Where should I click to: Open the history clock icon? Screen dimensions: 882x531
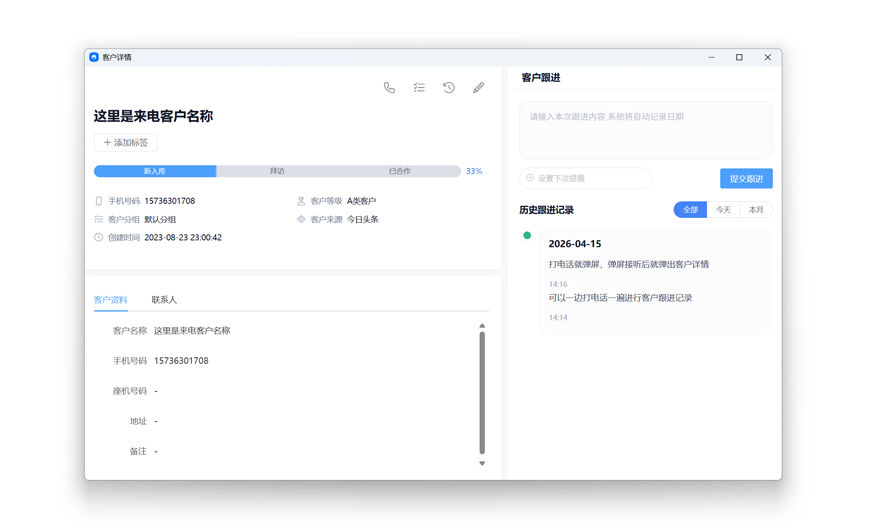coord(448,88)
